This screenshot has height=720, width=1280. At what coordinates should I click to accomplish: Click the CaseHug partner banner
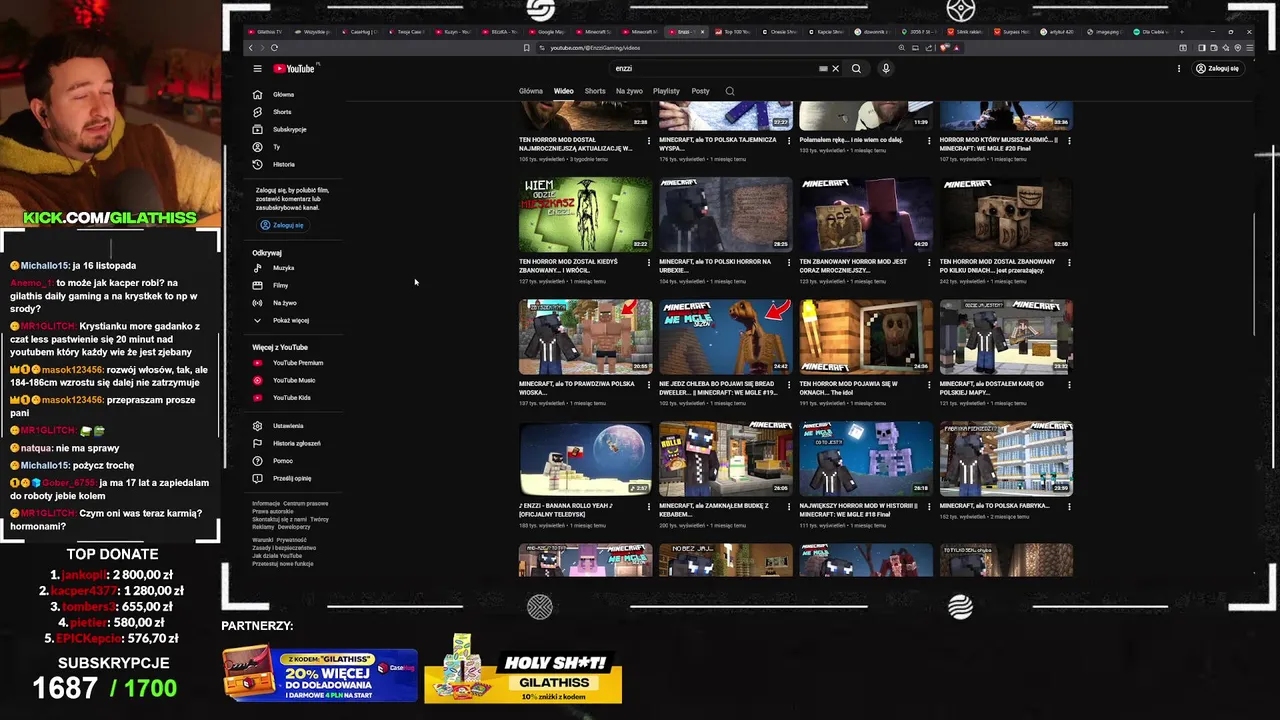pyautogui.click(x=320, y=674)
